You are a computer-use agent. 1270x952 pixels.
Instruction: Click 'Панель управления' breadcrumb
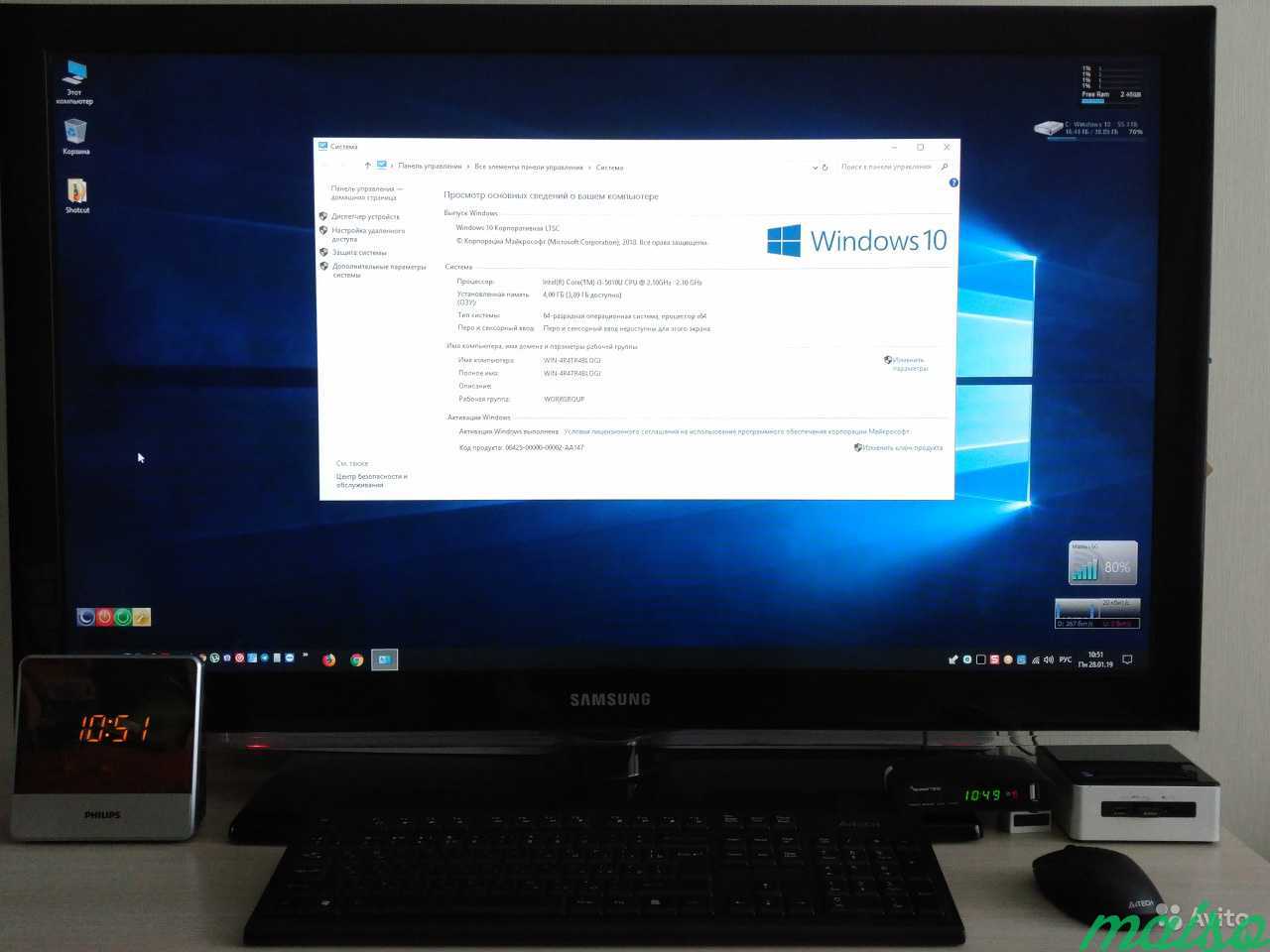coord(430,167)
